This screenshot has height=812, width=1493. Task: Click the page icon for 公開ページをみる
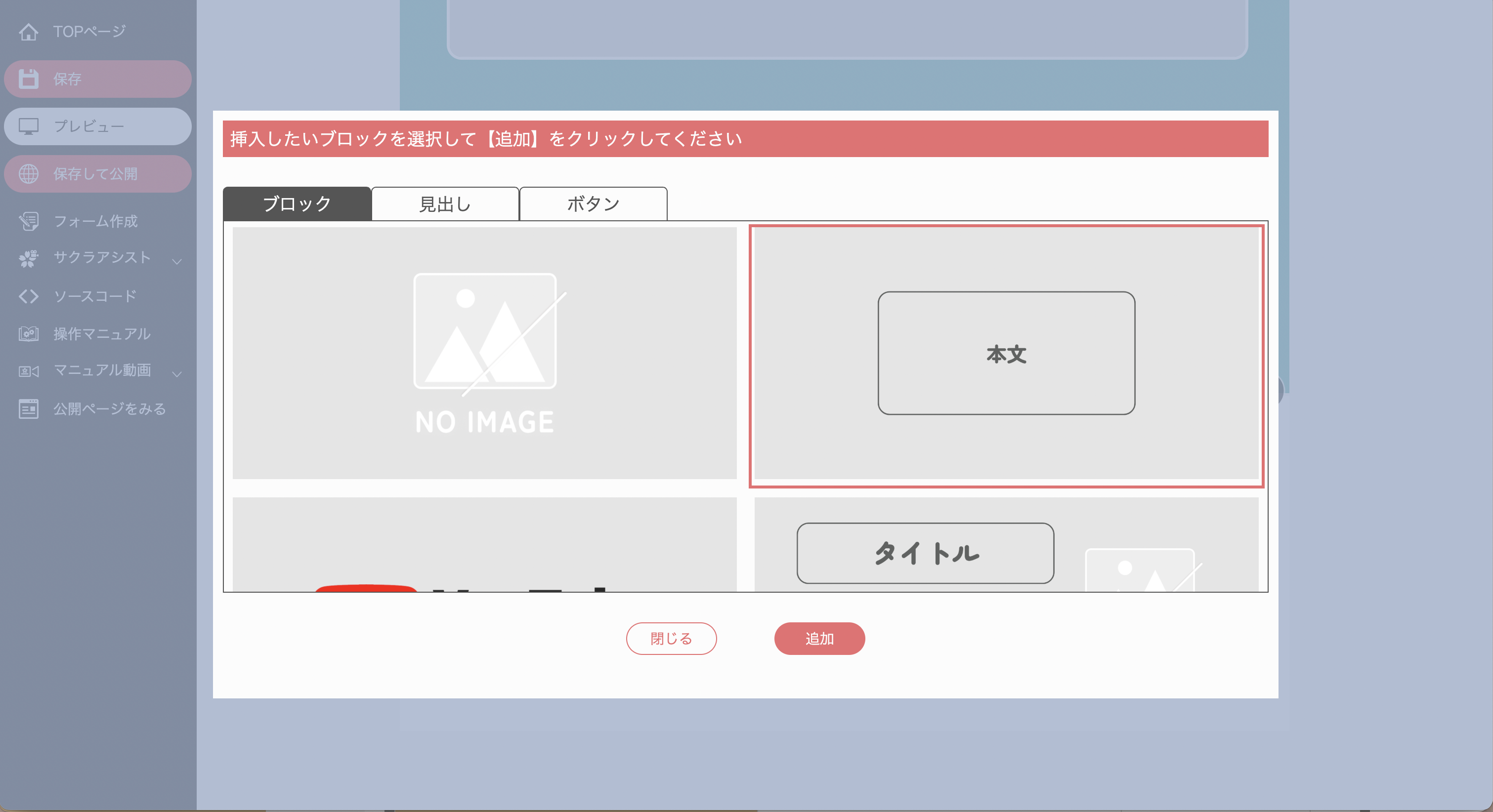[x=28, y=409]
